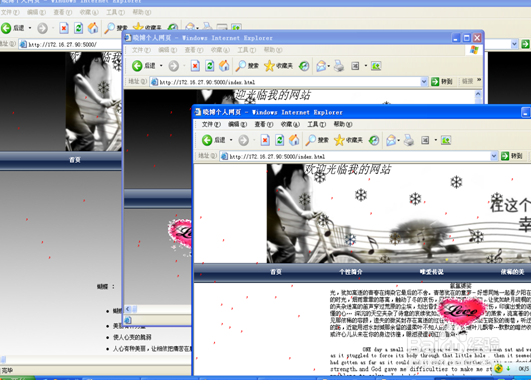The width and height of the screenshot is (531, 380).
Task: Stop loading in middle IE window
Action: pyautogui.click(x=195, y=65)
